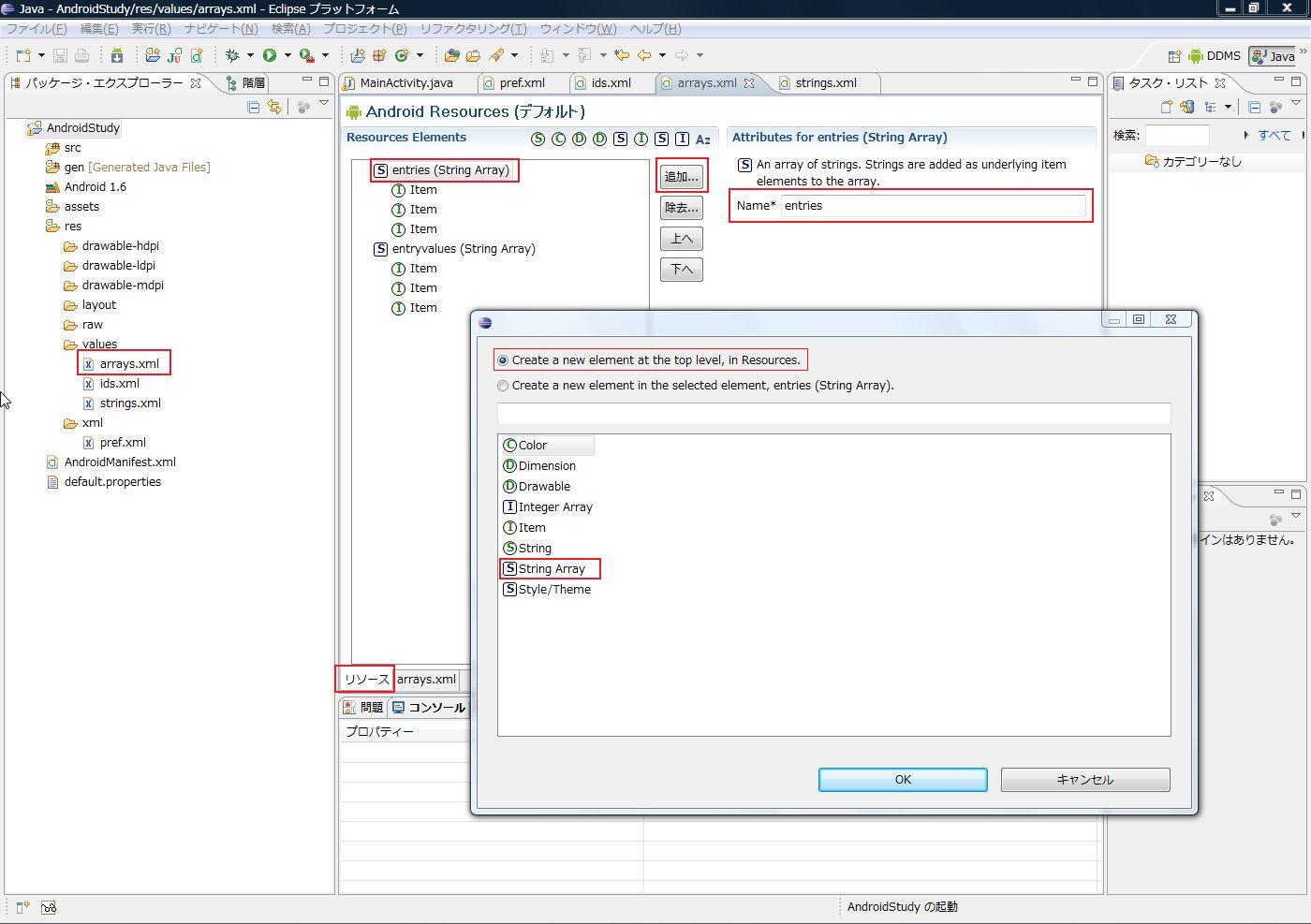Open the Run dropdown arrow

[287, 56]
